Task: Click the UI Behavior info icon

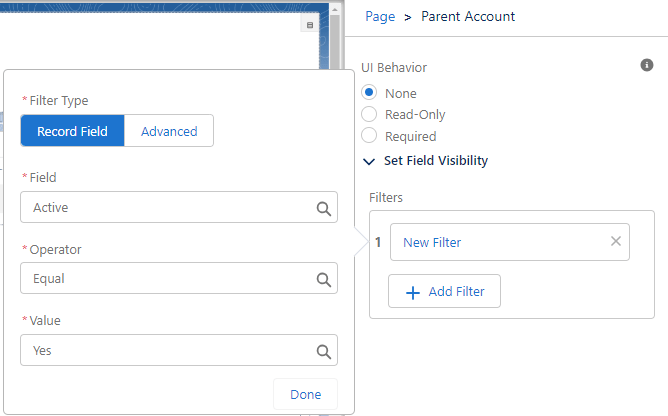Action: click(646, 65)
